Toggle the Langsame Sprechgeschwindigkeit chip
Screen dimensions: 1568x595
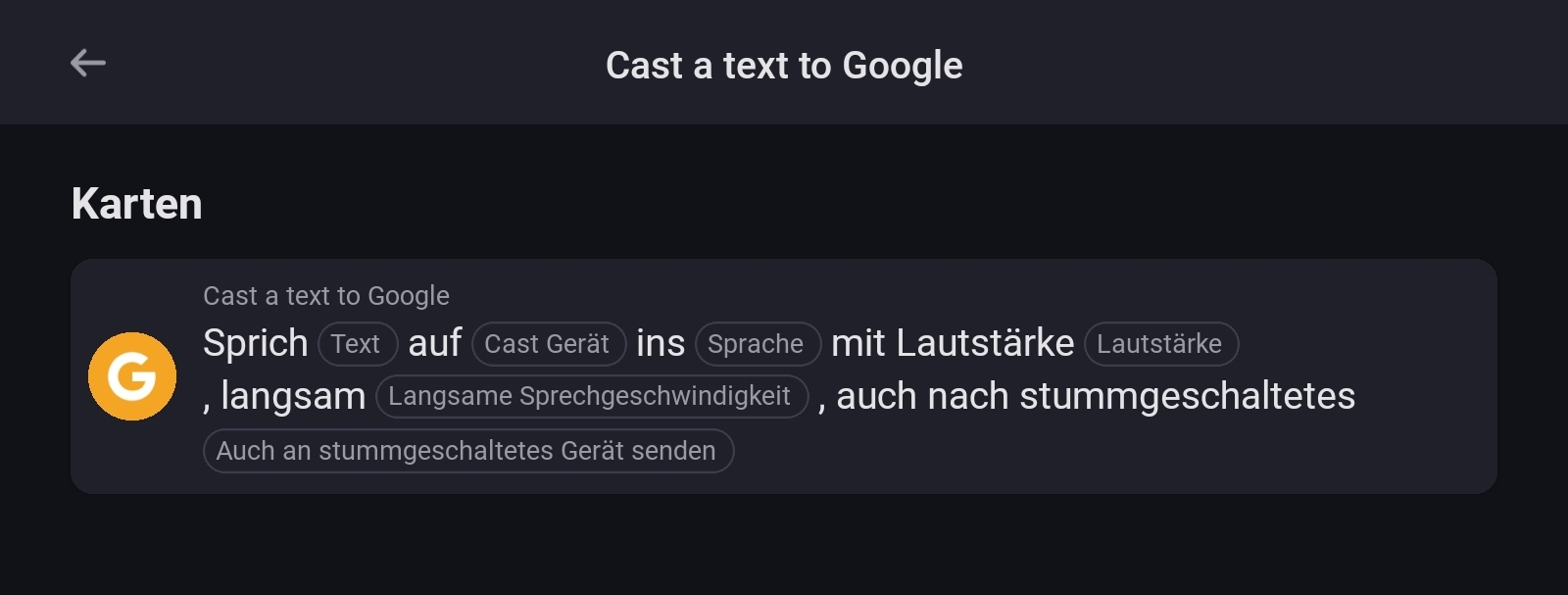pyautogui.click(x=591, y=397)
